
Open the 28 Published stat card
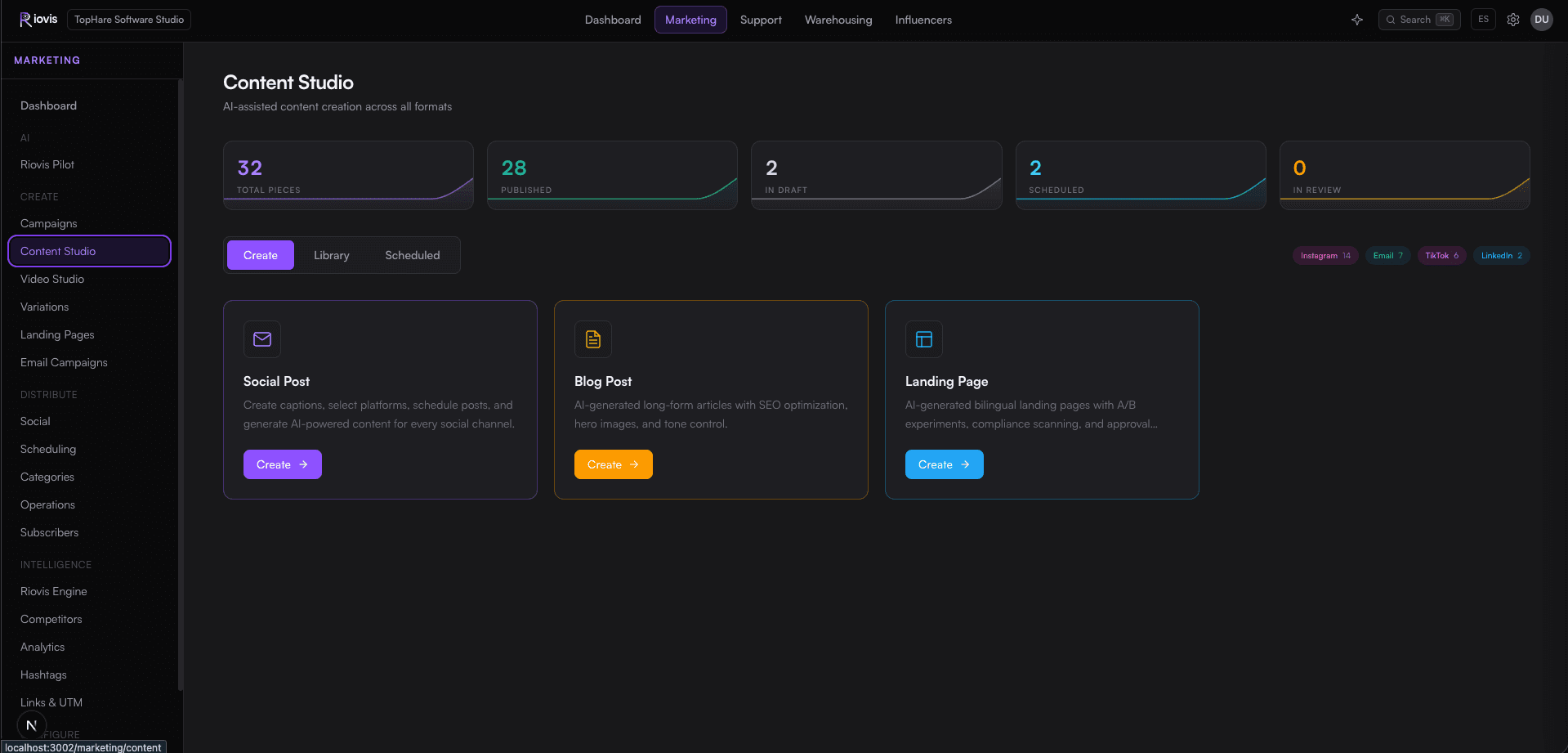tap(612, 175)
